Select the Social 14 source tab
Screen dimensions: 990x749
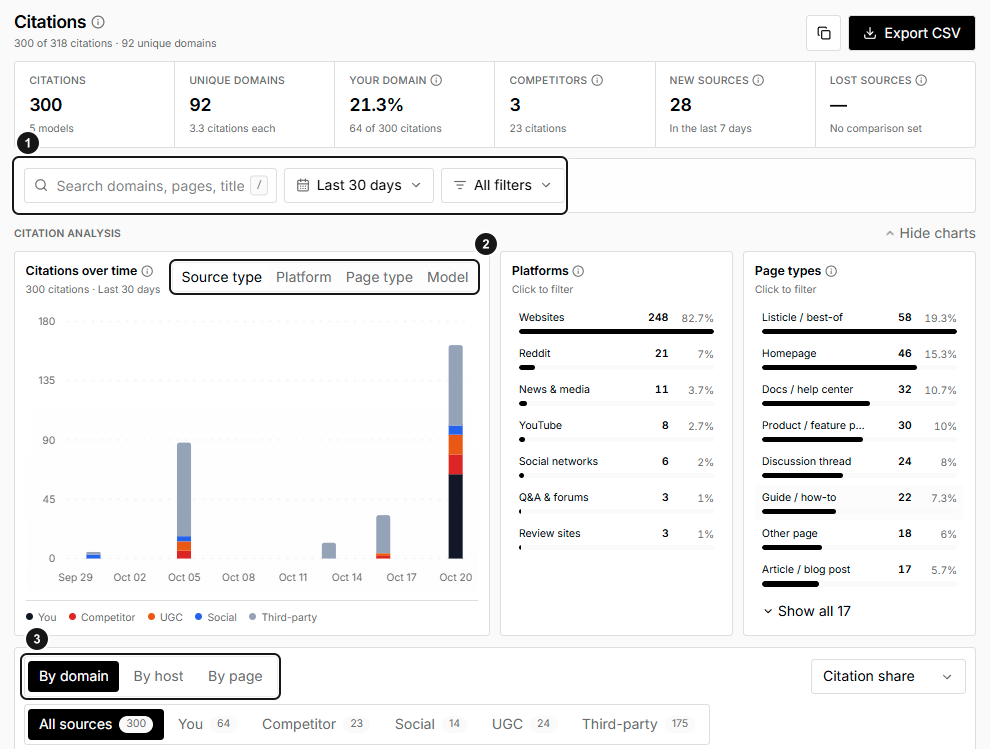[429, 724]
